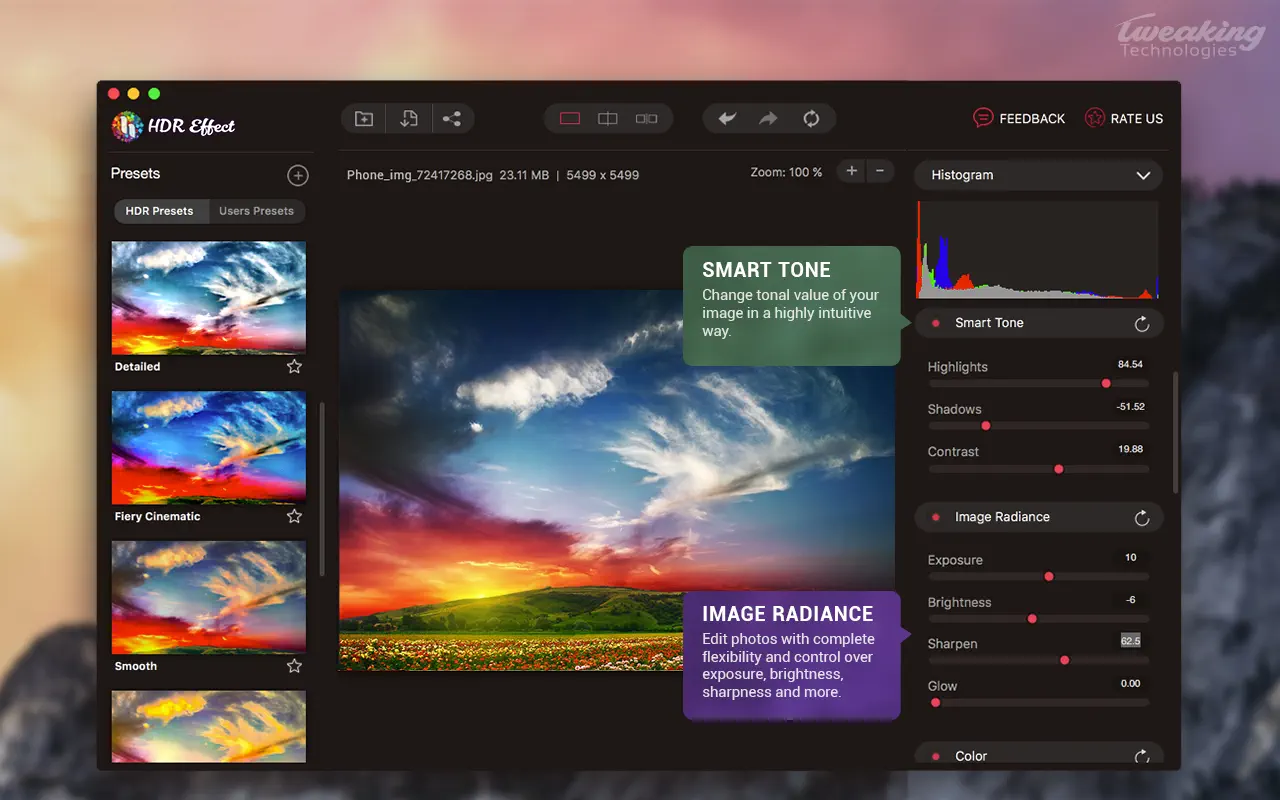The height and width of the screenshot is (800, 1280).
Task: Add a new preset with plus icon
Action: coord(298,176)
